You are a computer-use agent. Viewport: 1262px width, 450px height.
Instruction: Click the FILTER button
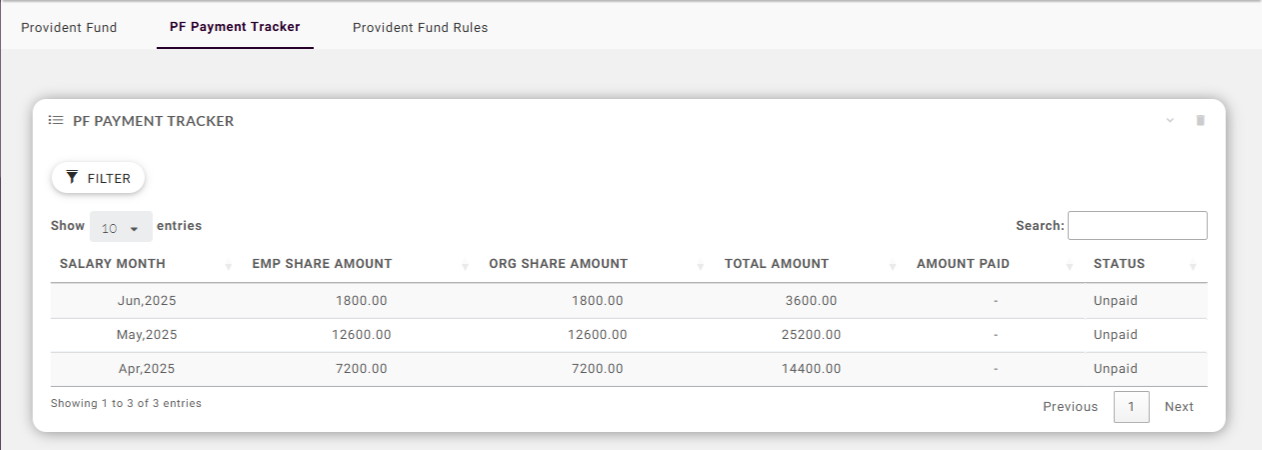pos(98,178)
